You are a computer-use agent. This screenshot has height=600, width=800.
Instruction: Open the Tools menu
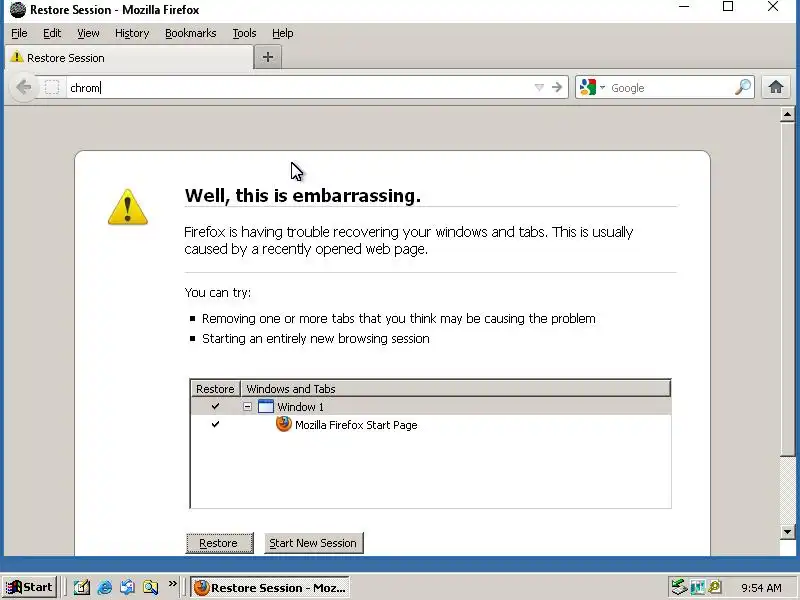point(244,33)
